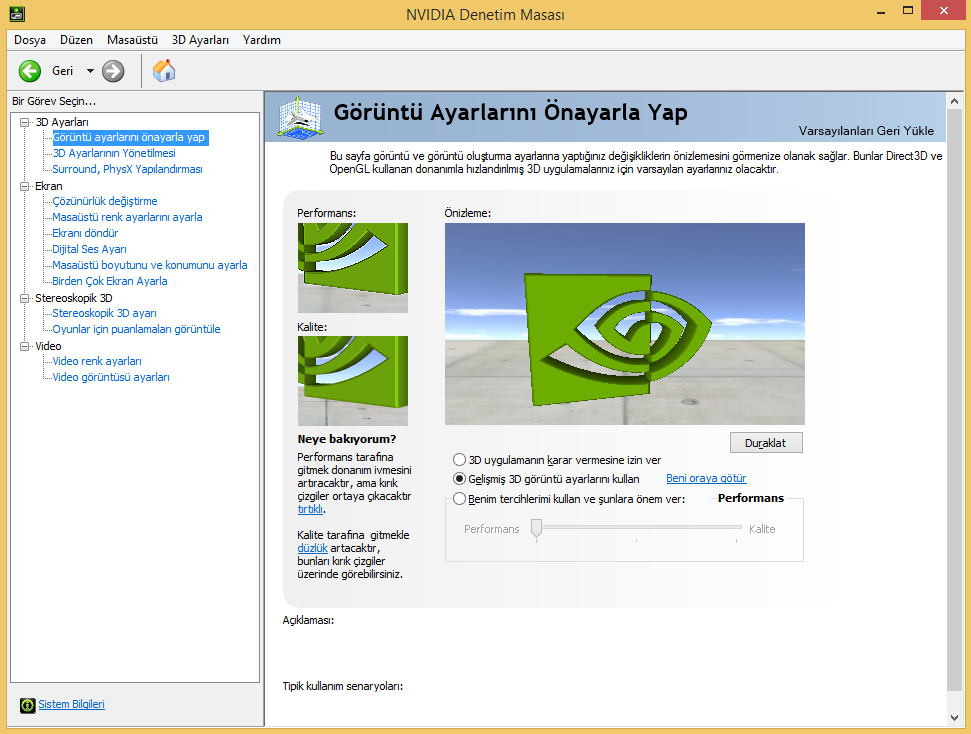Viewport: 971px width, 734px height.
Task: Click the 'Neye bakıyorum?' heading
Action: coord(347,439)
